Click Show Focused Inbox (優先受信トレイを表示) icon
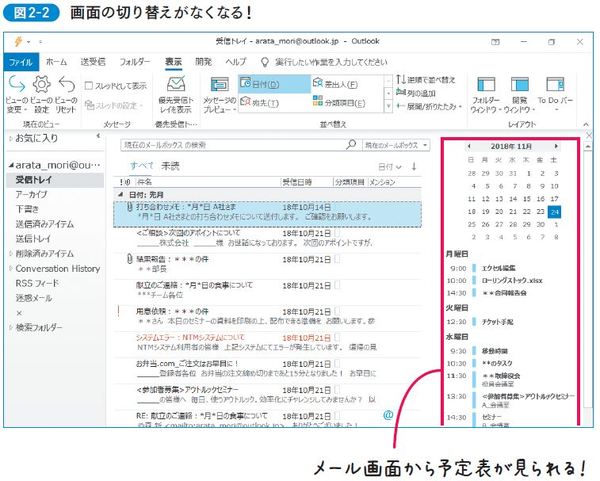Screen dimensions: 600x481 176,84
